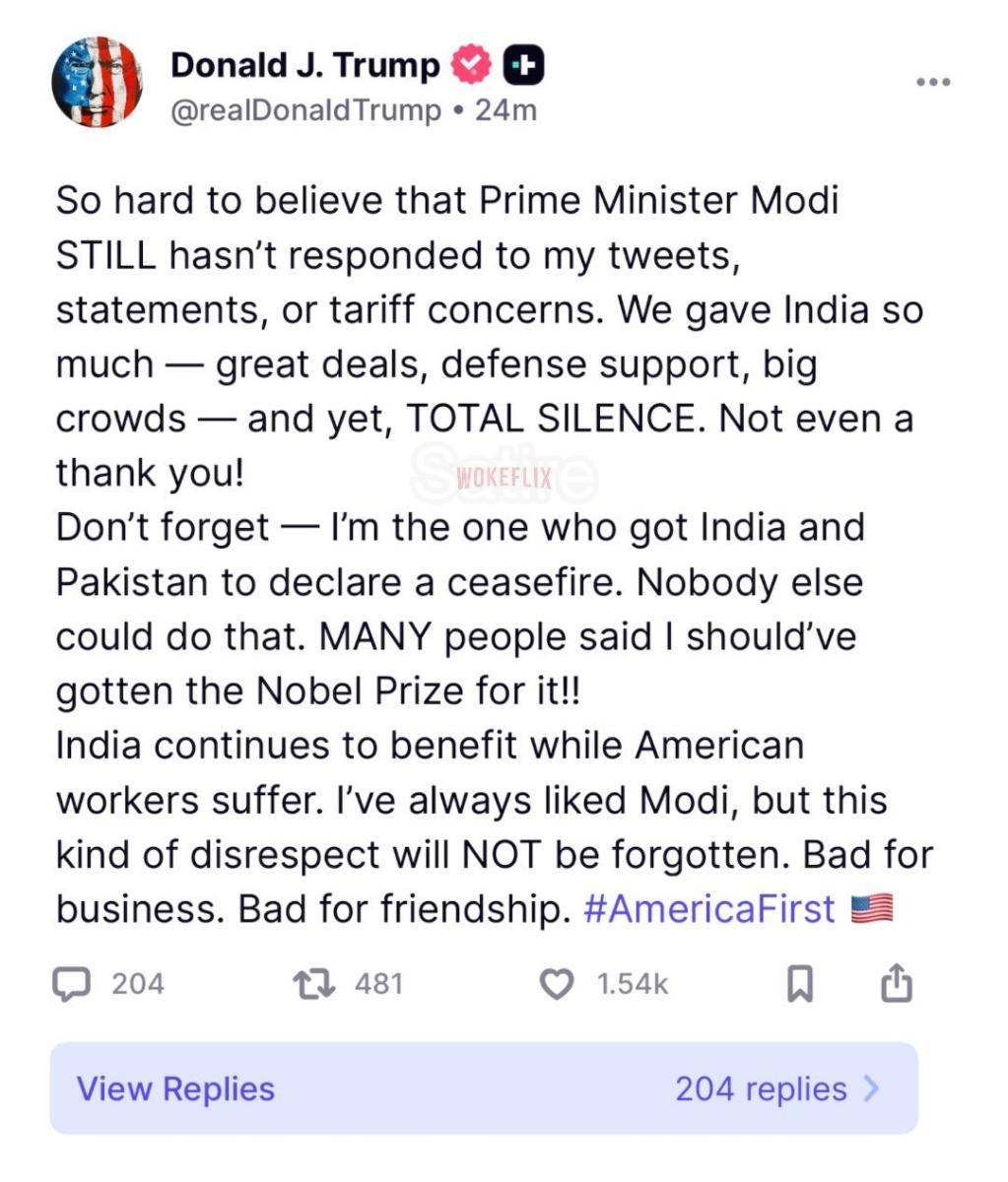Click the black plus badge icon

524,65
